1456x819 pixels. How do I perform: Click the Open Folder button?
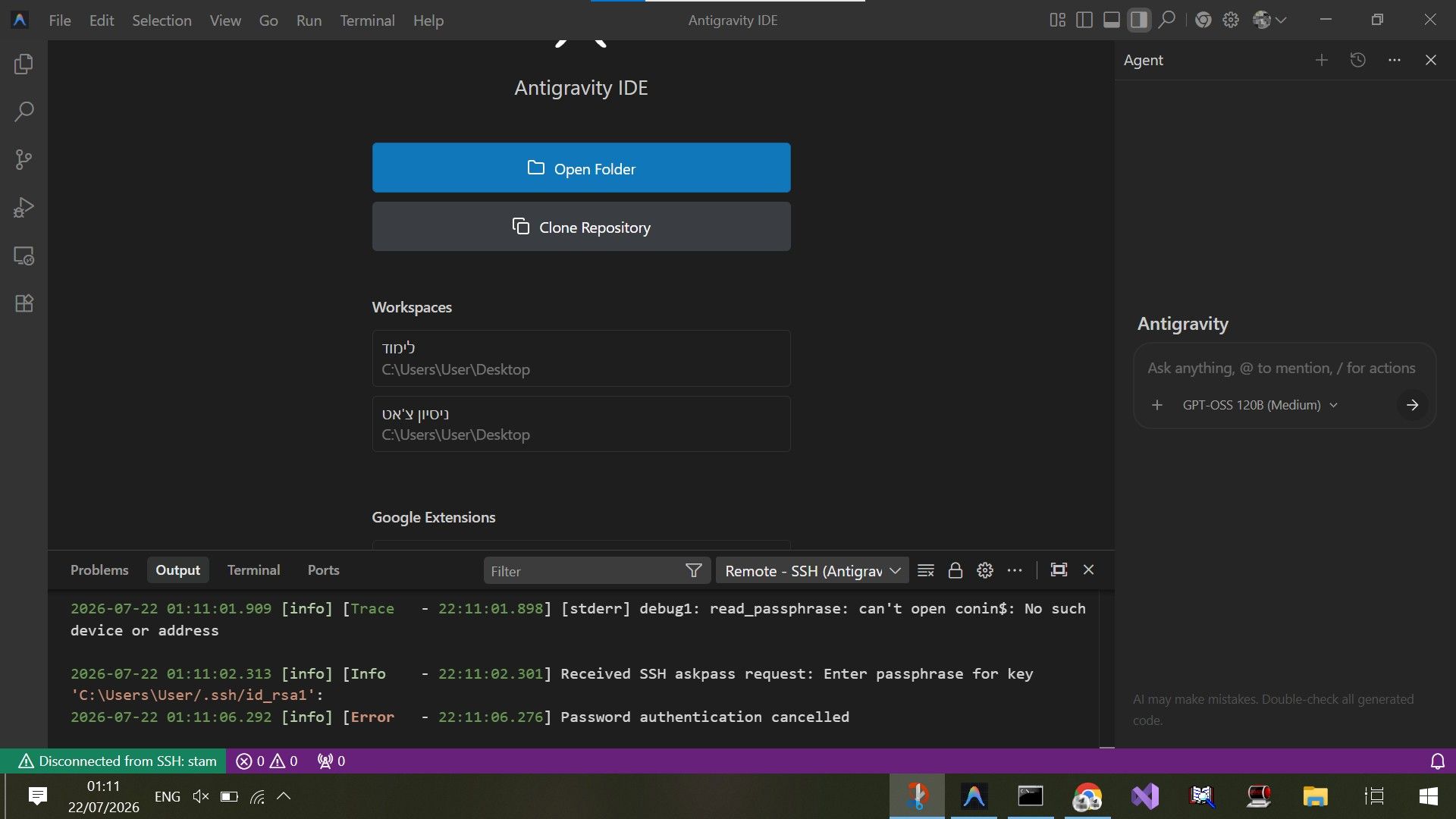(581, 168)
